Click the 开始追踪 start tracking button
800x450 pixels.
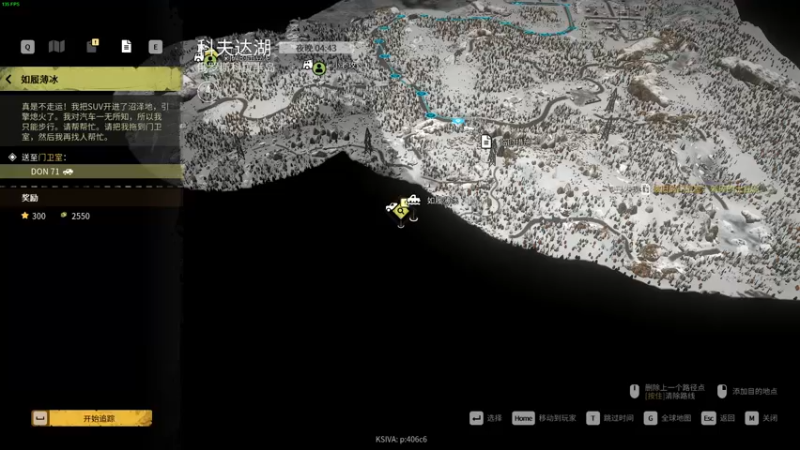91,418
